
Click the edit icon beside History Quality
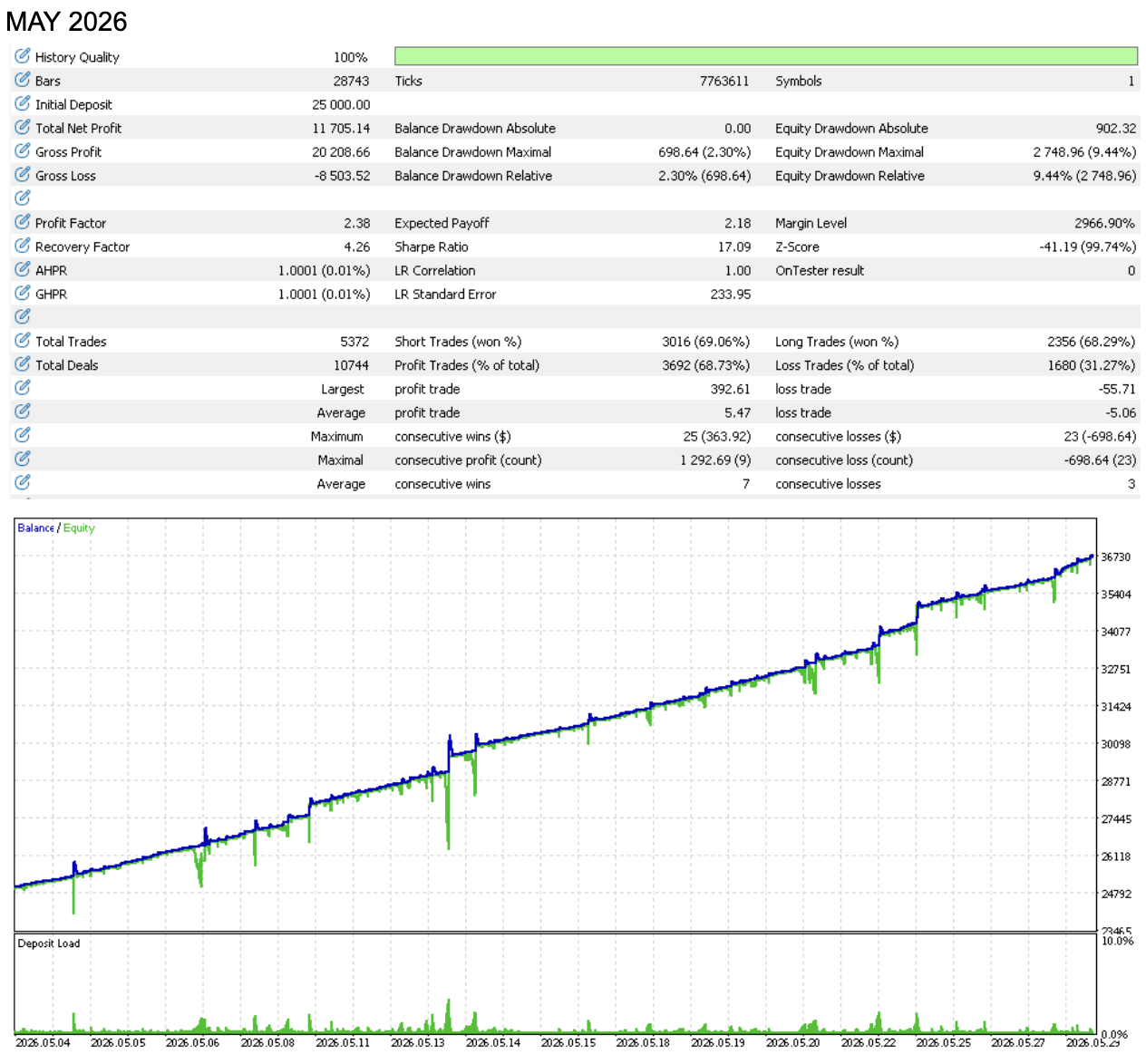pos(23,56)
